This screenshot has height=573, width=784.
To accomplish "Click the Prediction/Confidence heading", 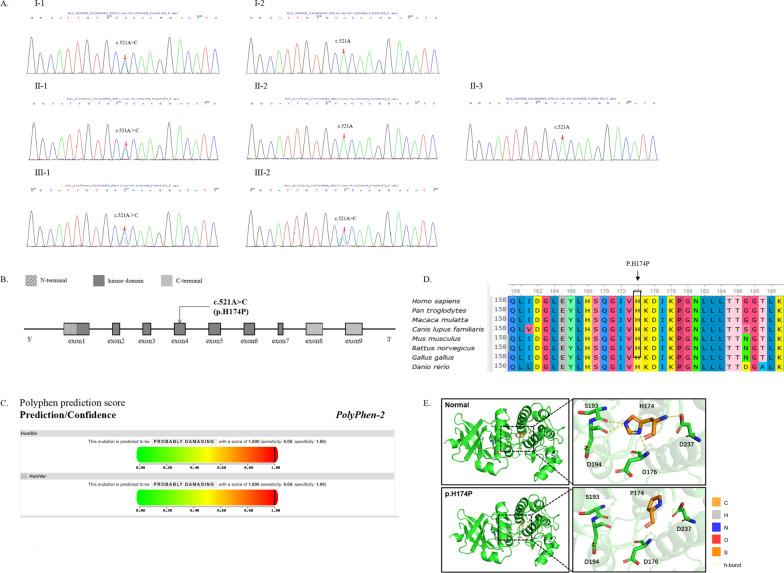I will tap(68, 415).
